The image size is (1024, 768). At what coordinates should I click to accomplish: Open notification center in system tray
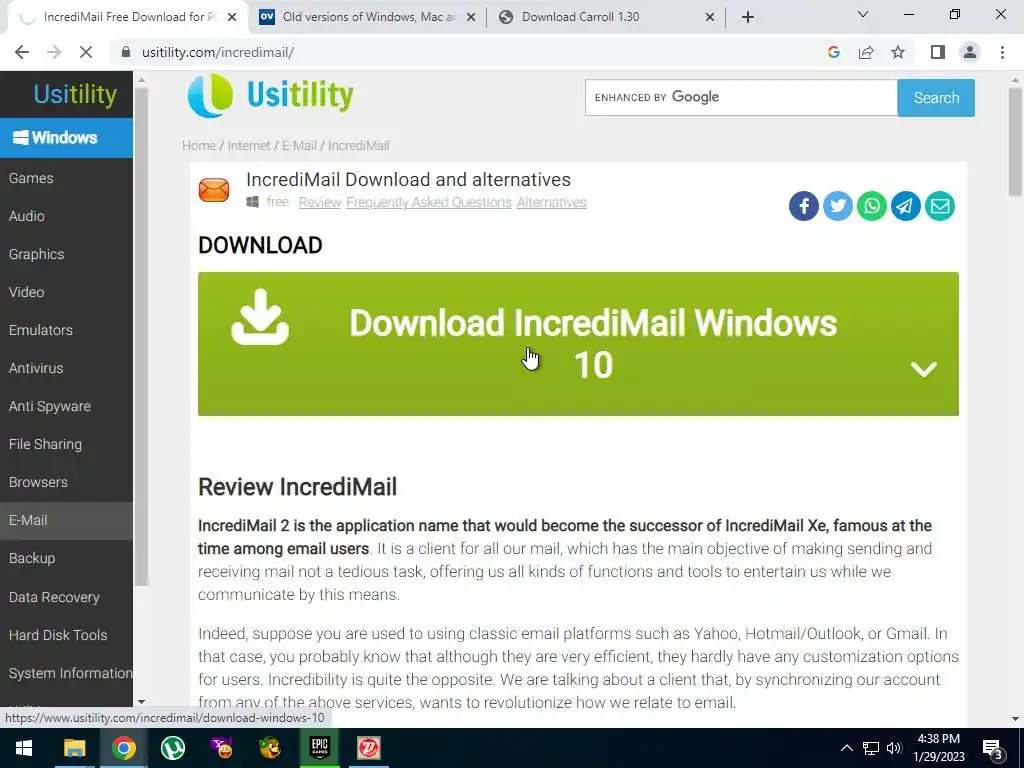point(993,748)
